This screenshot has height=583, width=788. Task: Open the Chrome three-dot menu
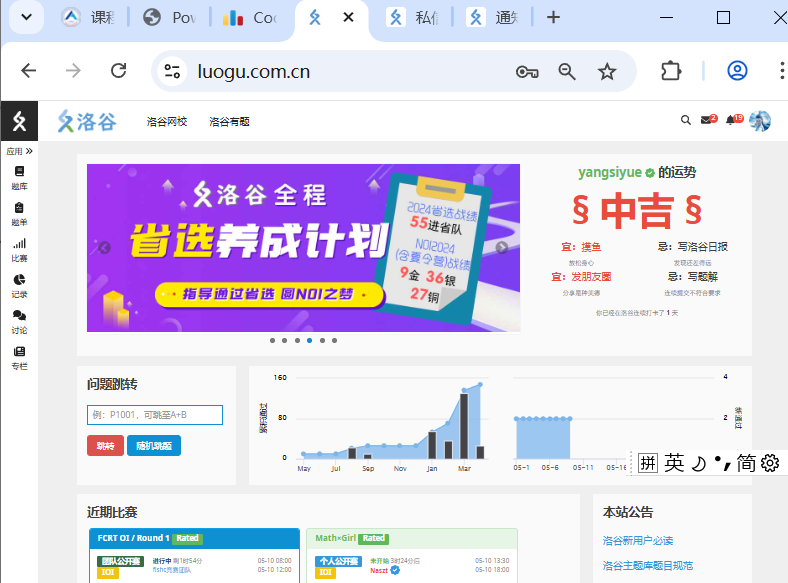[x=781, y=71]
